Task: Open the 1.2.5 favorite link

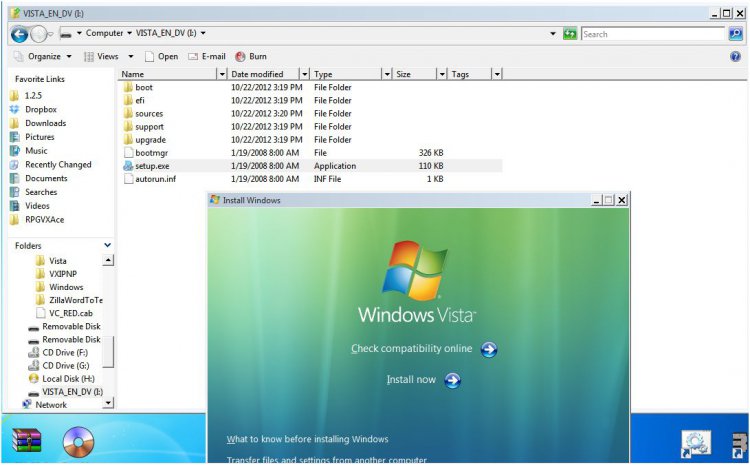Action: pyautogui.click(x=26, y=95)
